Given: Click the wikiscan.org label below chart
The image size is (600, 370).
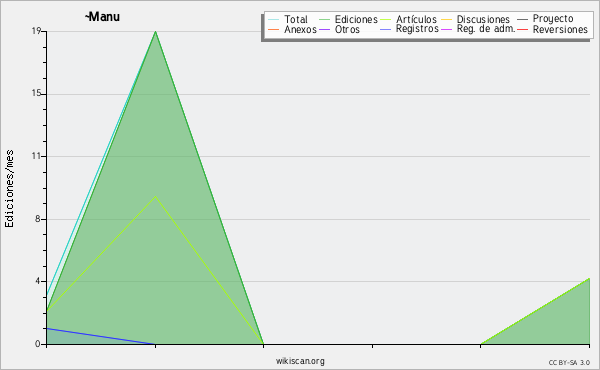Looking at the screenshot, I should coord(300,361).
